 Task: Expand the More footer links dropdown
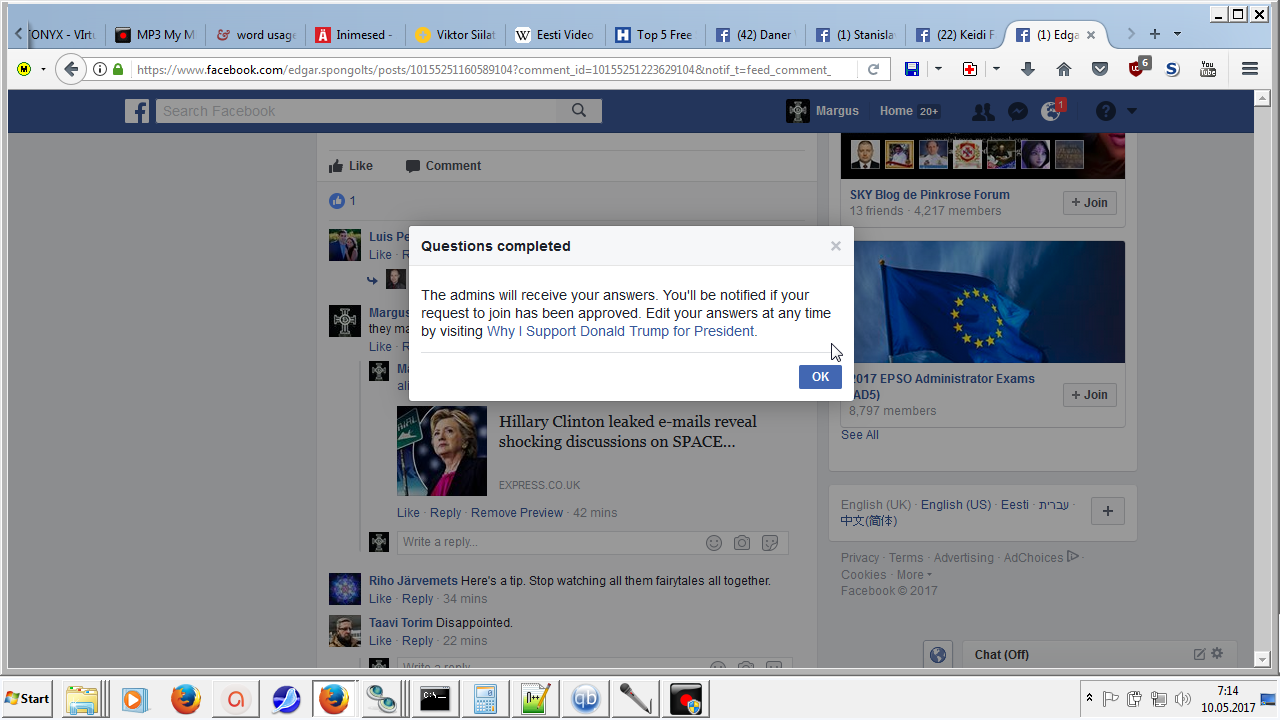(914, 575)
